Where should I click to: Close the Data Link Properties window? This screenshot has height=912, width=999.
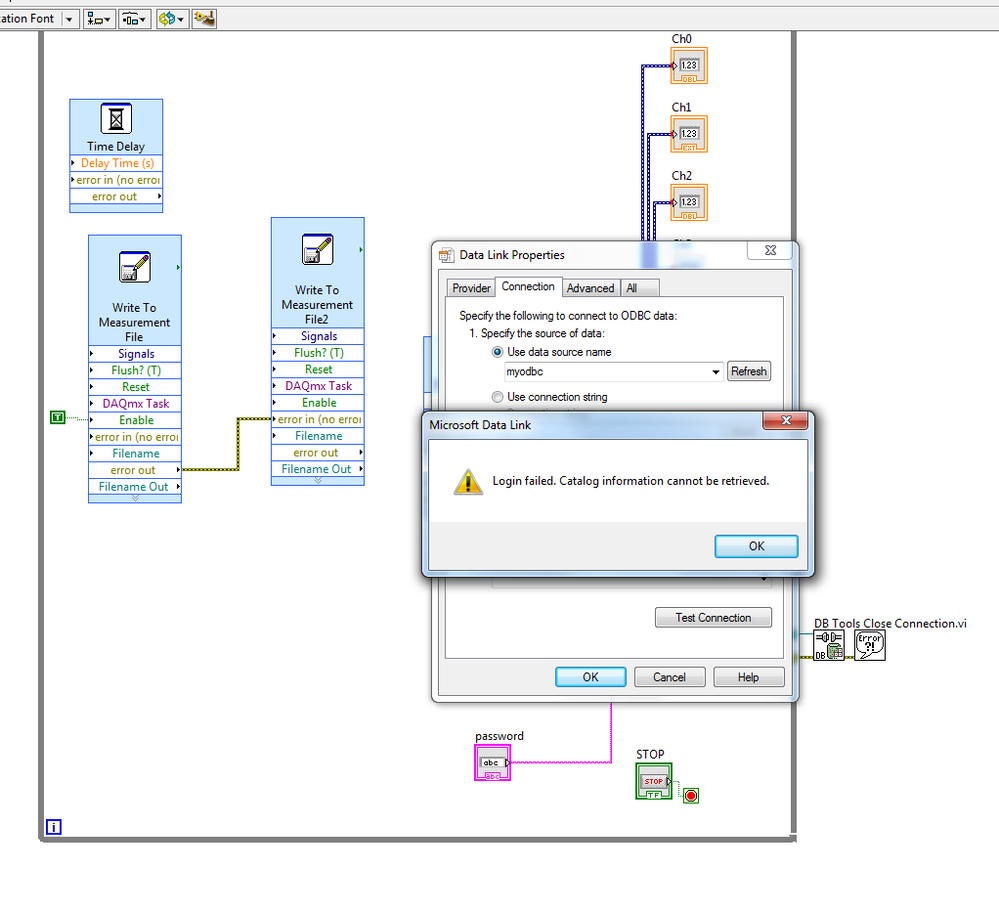point(770,250)
